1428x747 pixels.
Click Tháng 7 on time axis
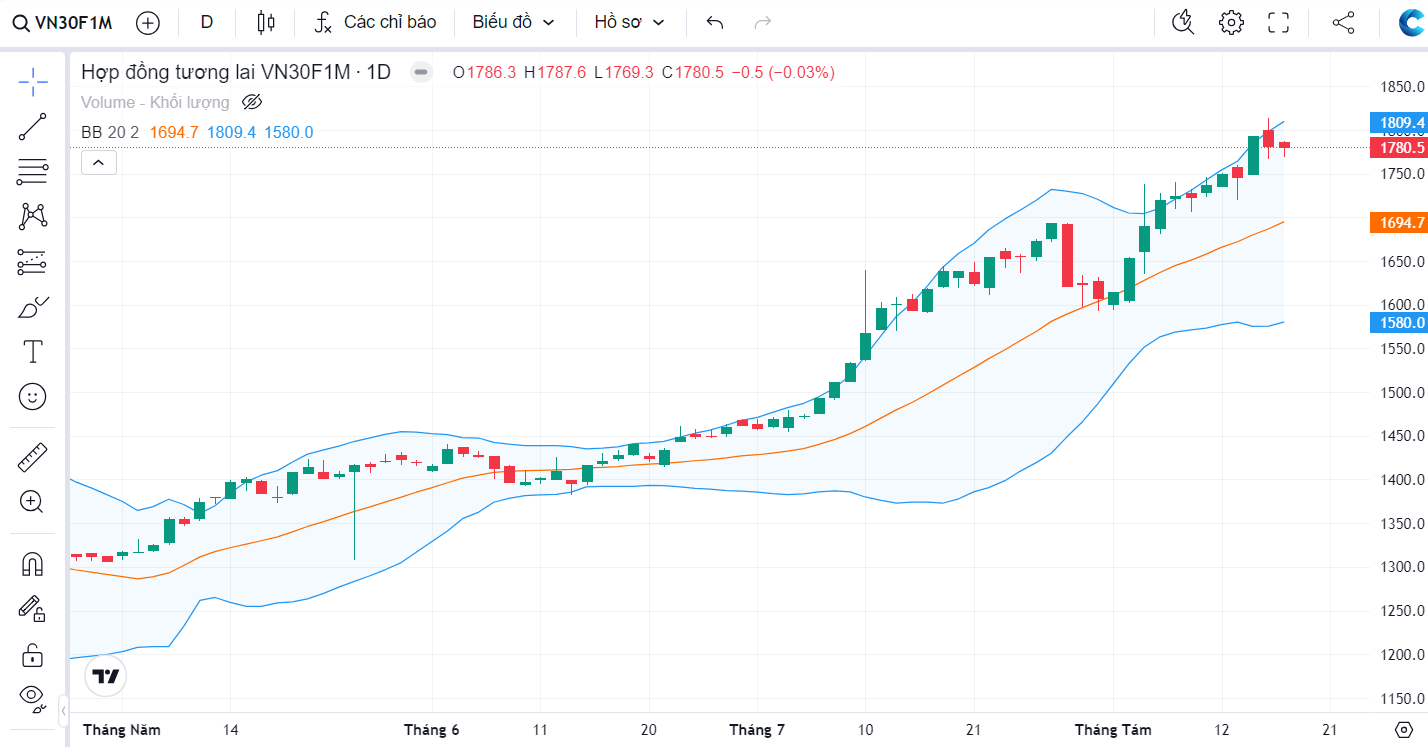757,730
